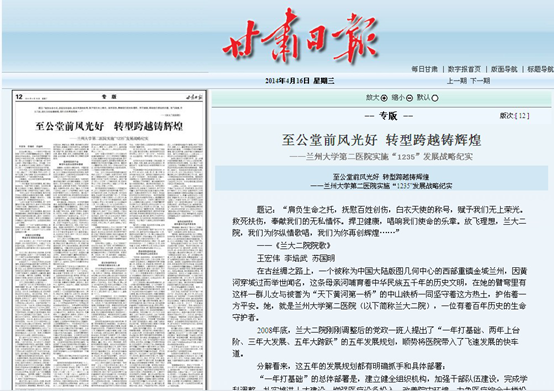Go to previous issue 上一期

tap(456, 81)
